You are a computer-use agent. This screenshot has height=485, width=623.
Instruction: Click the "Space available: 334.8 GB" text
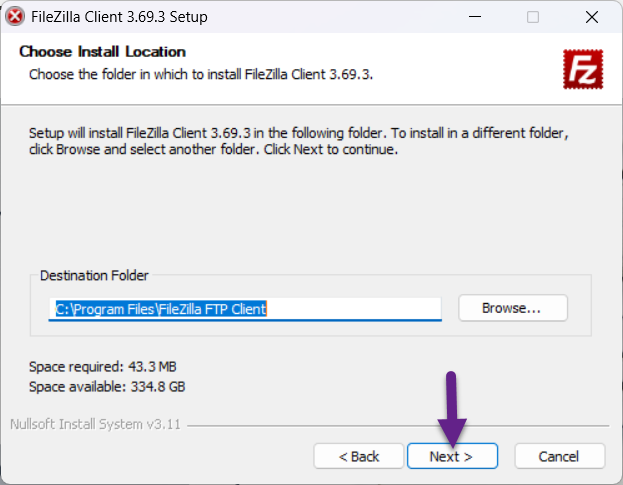[x=107, y=386]
